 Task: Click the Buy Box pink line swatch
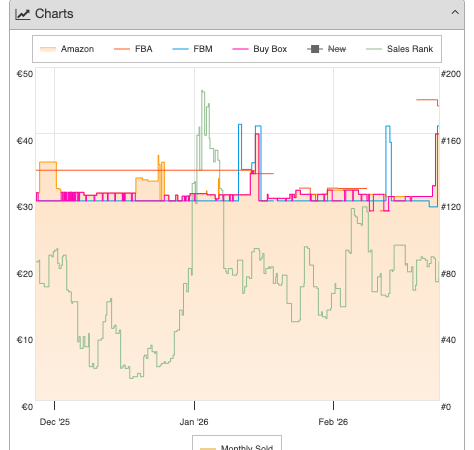tap(240, 49)
